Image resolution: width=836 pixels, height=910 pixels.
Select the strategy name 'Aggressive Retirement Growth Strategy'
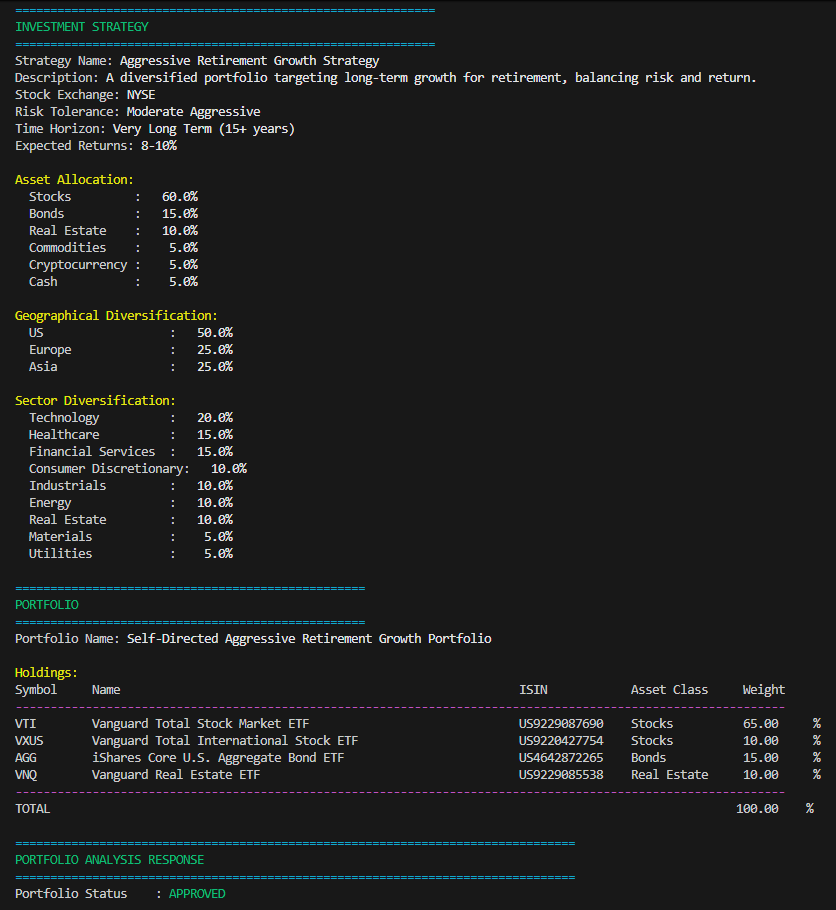coord(250,61)
